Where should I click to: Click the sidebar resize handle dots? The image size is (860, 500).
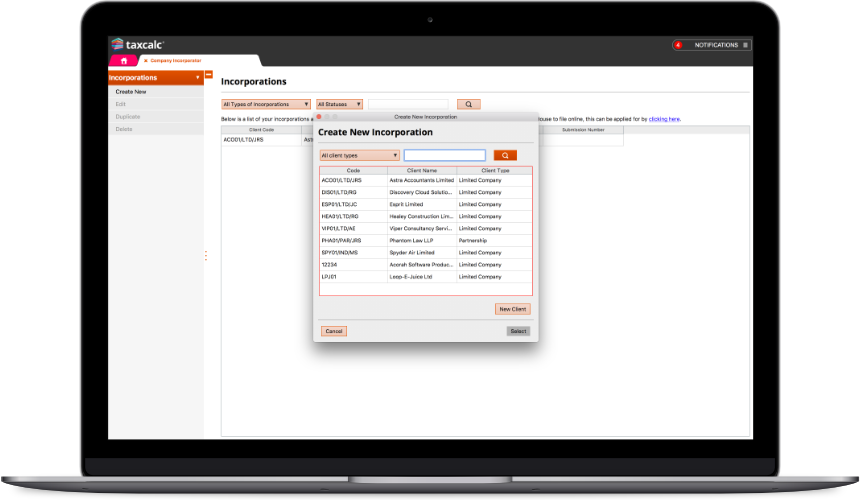click(x=206, y=255)
